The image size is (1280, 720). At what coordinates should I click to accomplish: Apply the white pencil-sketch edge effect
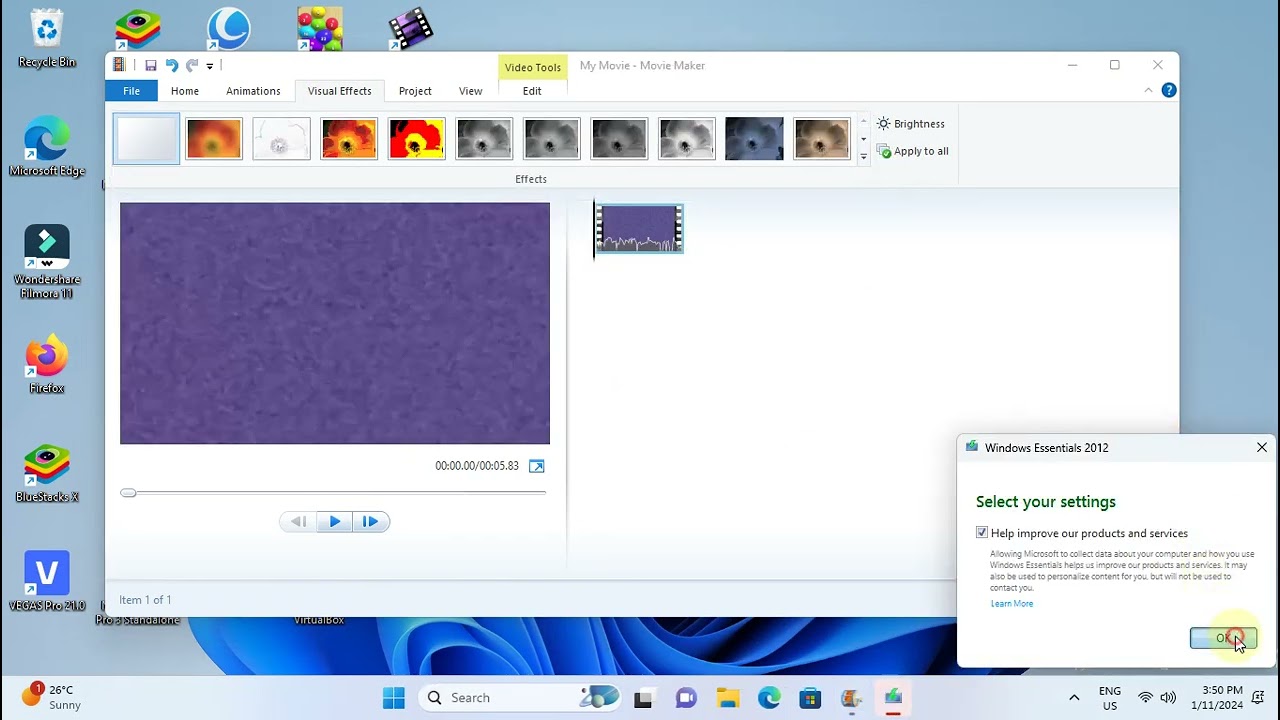coord(281,139)
